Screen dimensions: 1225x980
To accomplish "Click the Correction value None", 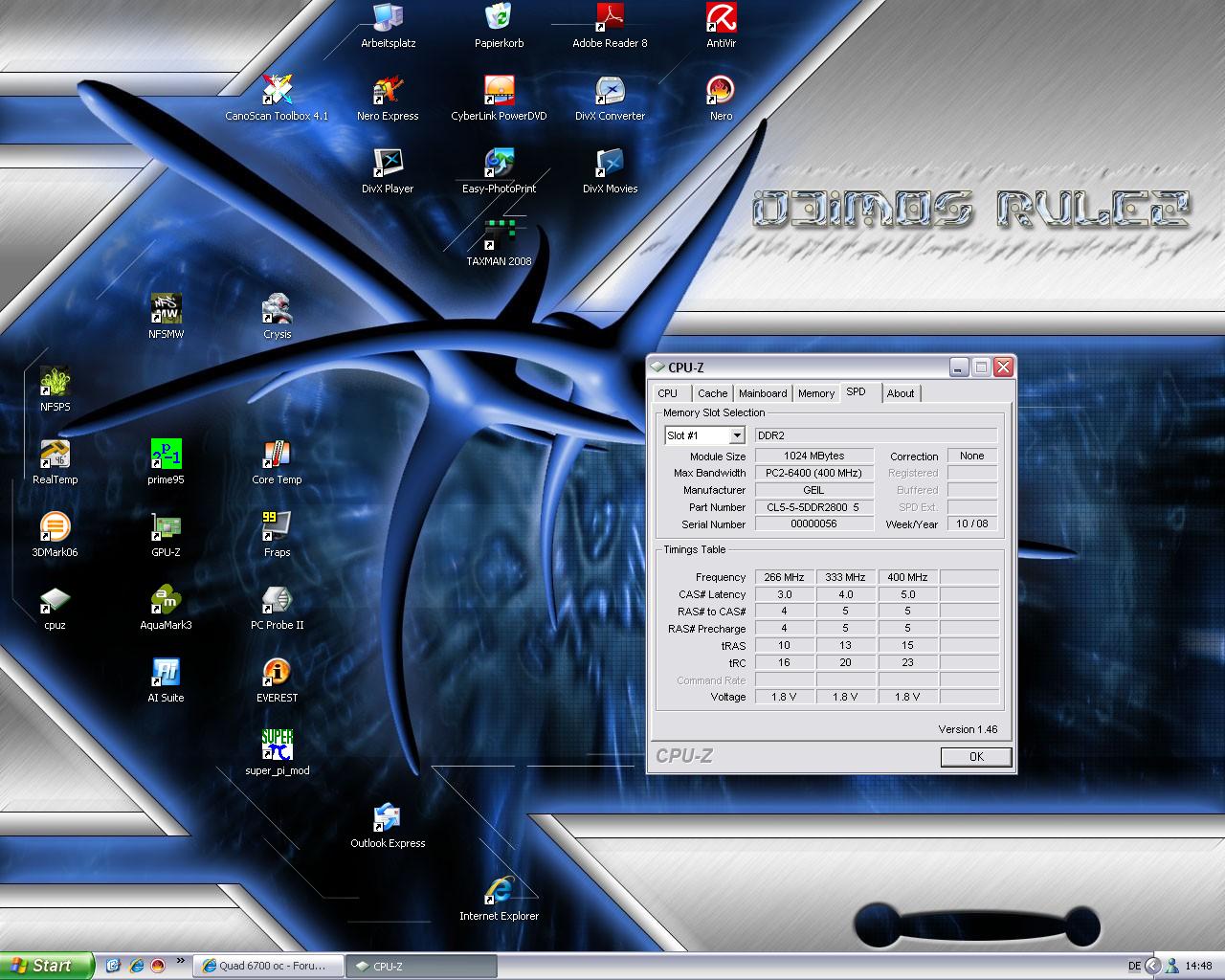I will 972,456.
